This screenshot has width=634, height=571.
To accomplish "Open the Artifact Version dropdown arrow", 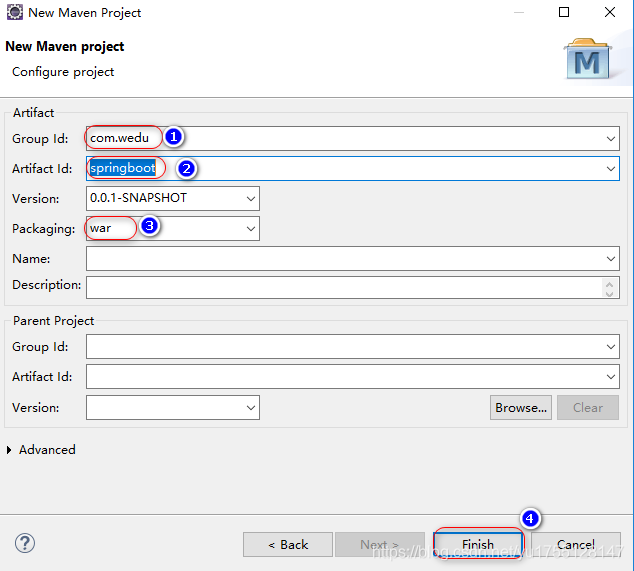I will point(251,199).
